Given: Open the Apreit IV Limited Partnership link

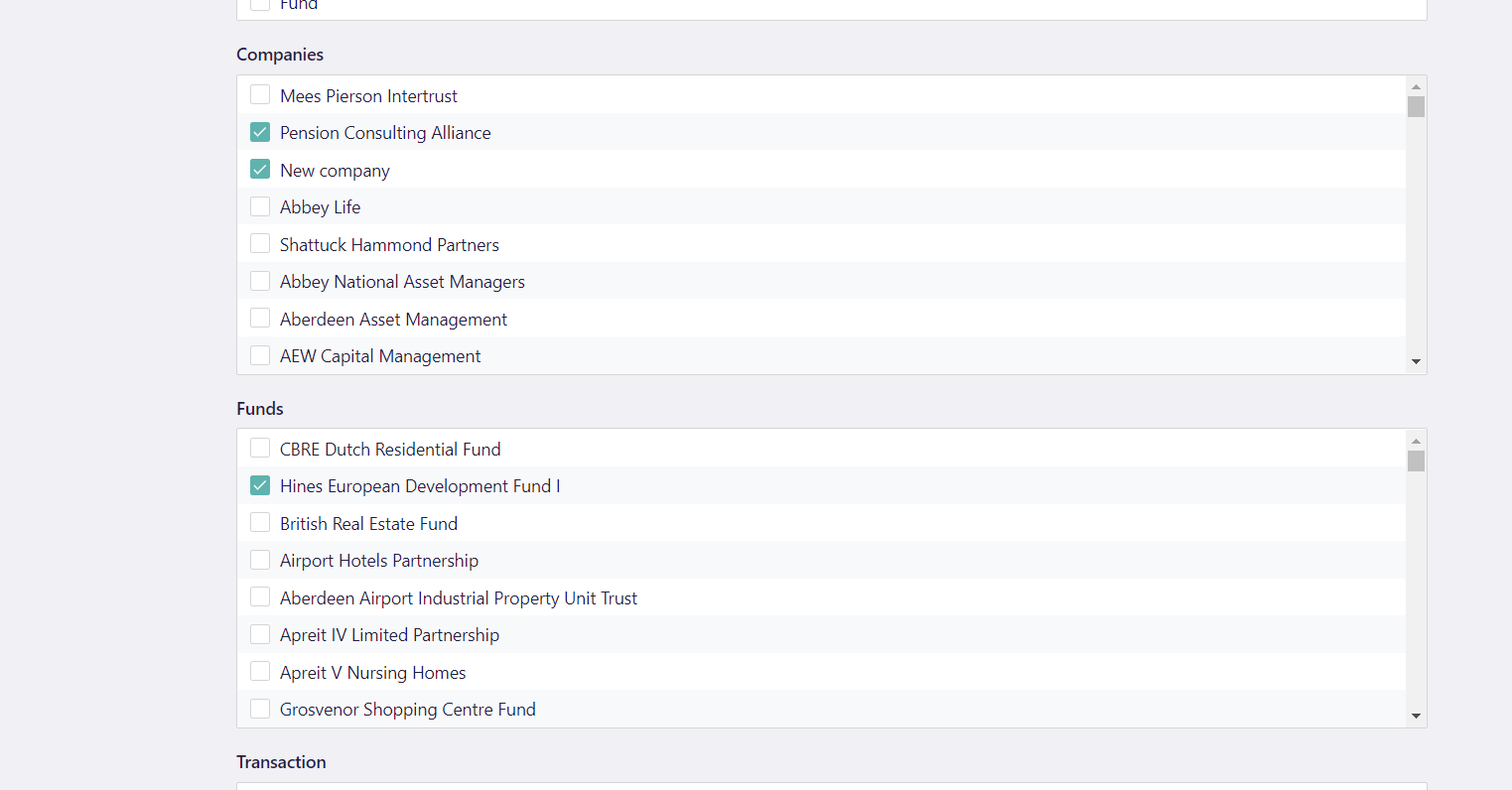Looking at the screenshot, I should tap(389, 634).
